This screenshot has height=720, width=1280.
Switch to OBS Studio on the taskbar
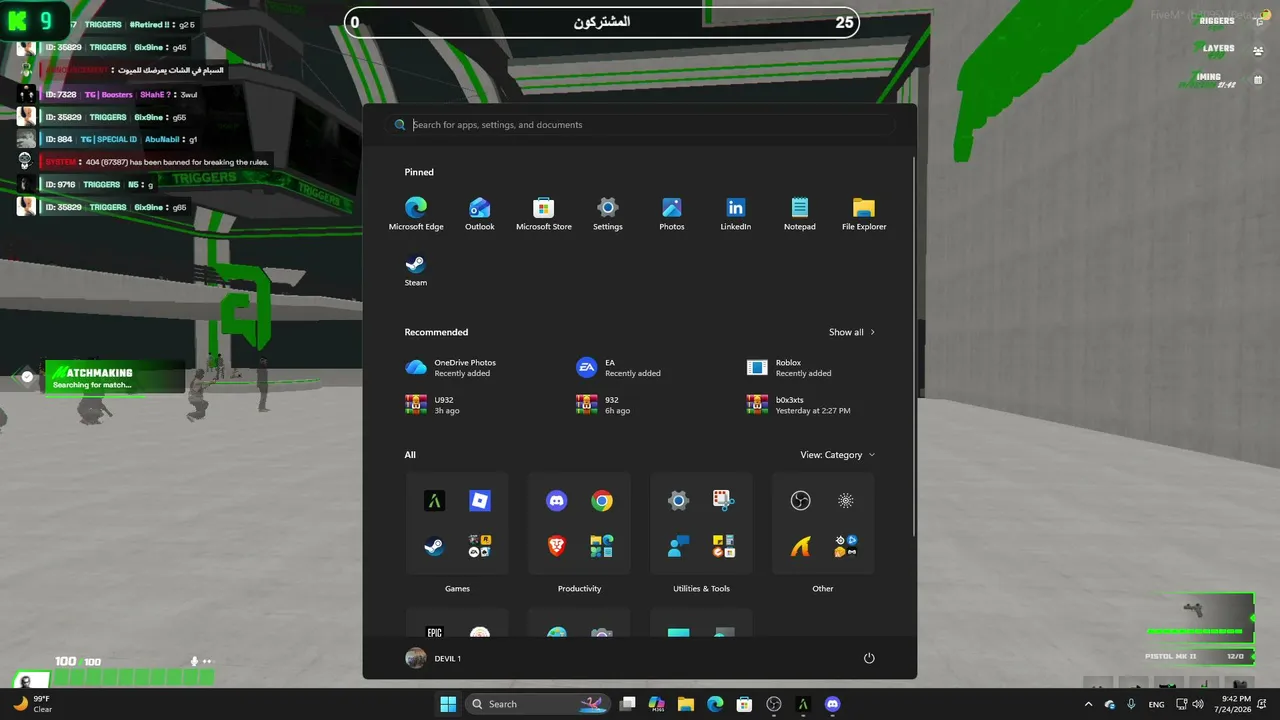(x=773, y=704)
